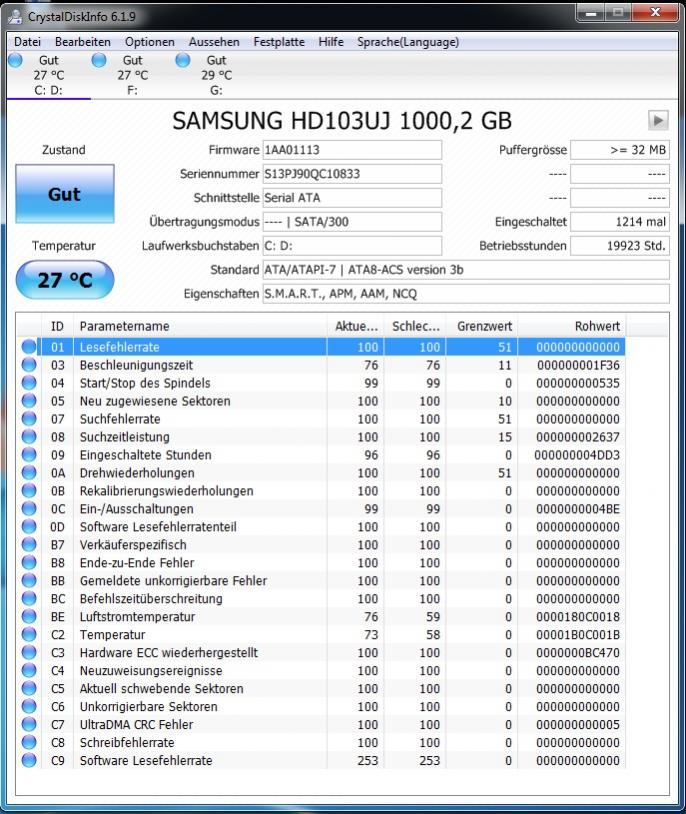Image resolution: width=686 pixels, height=814 pixels.
Task: Click the Eingeschaltet 1214 mal field
Action: [x=620, y=222]
